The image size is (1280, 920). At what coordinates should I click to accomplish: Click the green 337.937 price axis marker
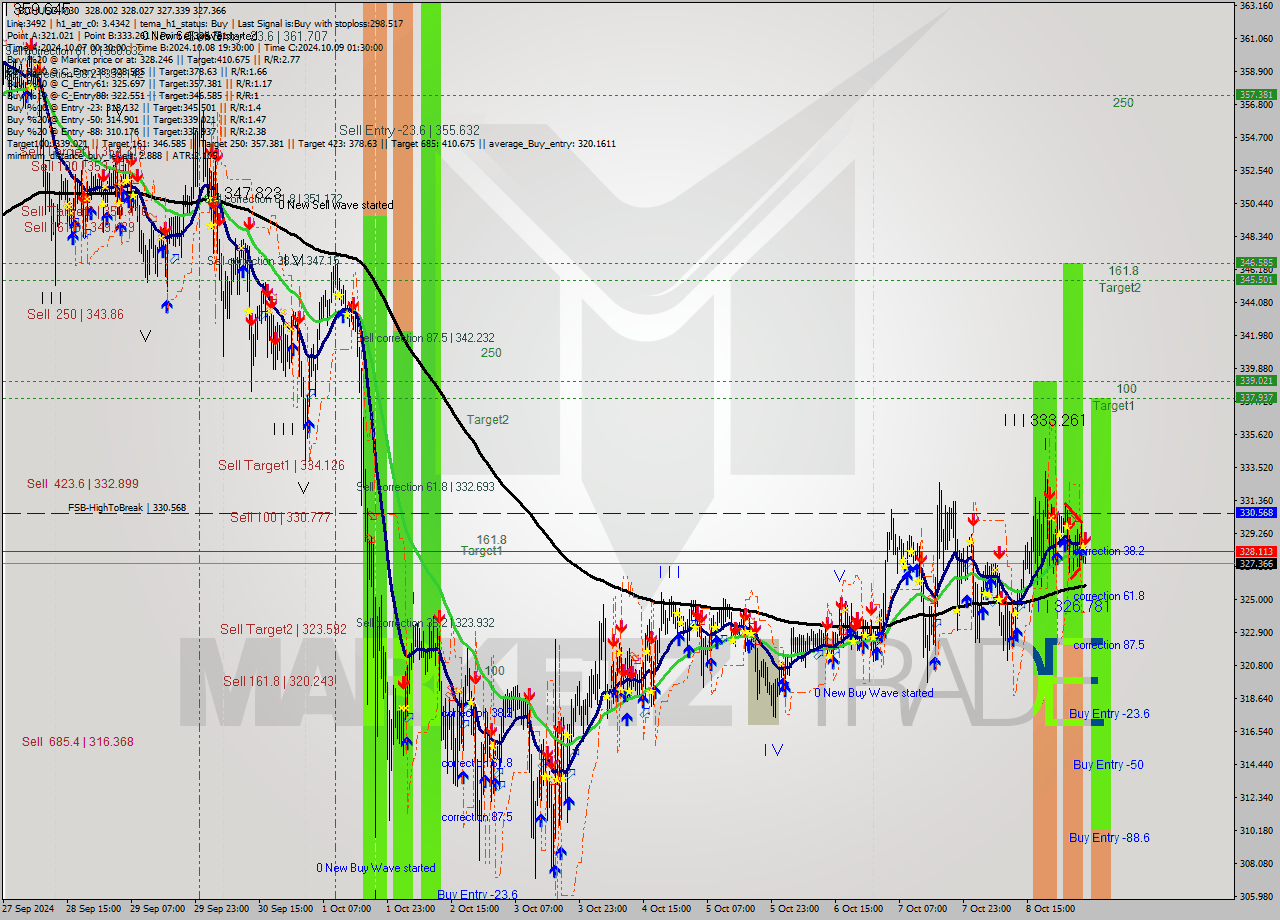1256,397
